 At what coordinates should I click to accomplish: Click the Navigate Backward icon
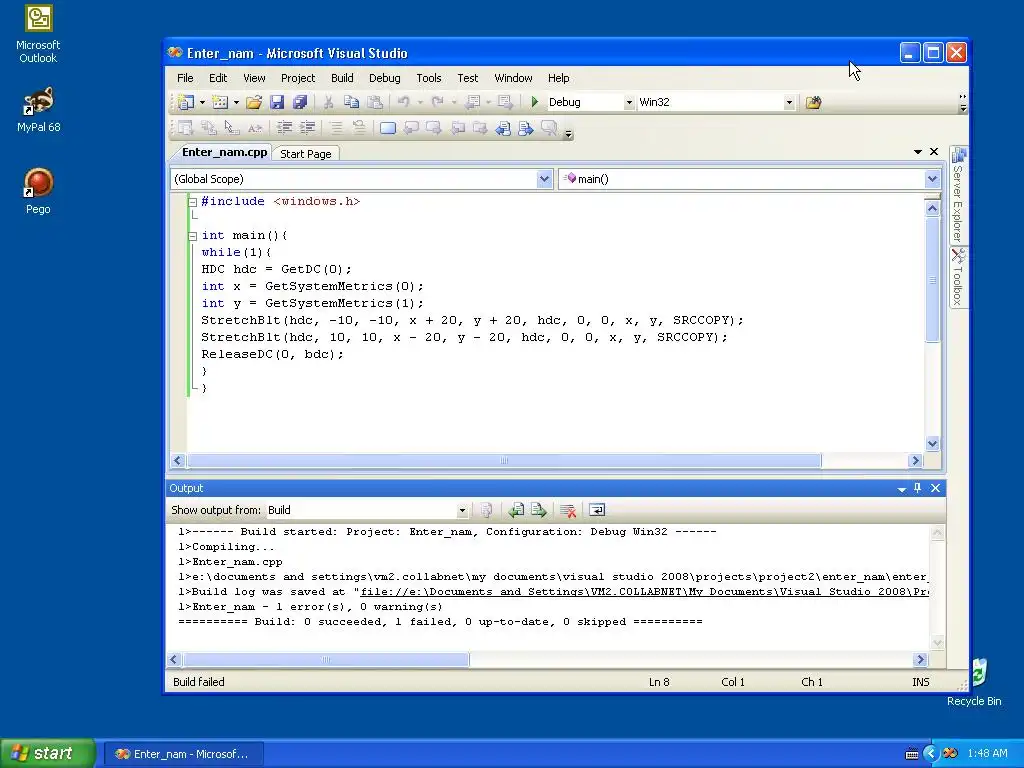[472, 103]
